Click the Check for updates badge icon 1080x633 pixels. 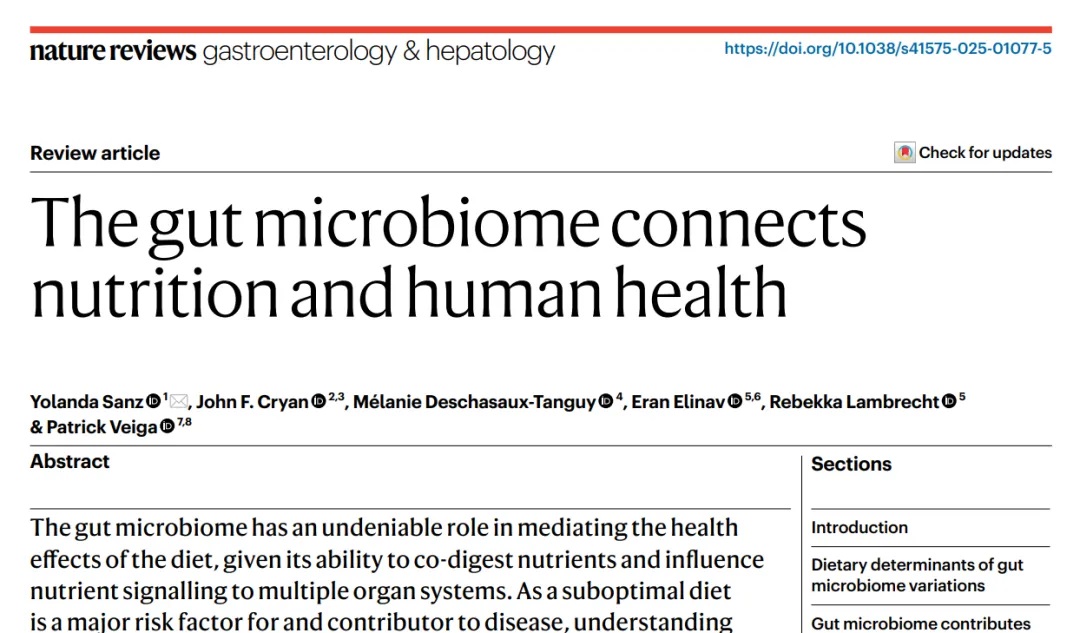tap(904, 153)
